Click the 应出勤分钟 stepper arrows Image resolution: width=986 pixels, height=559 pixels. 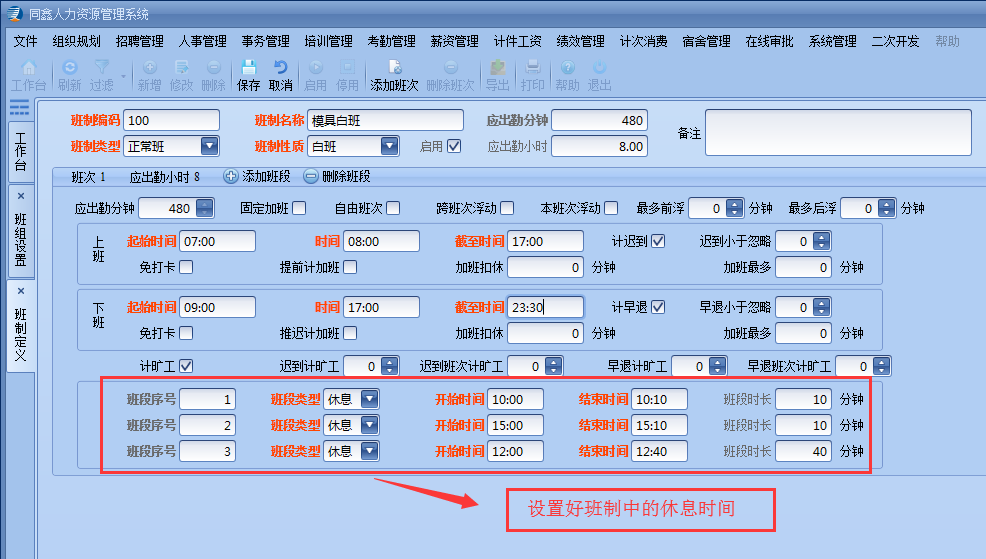[205, 208]
